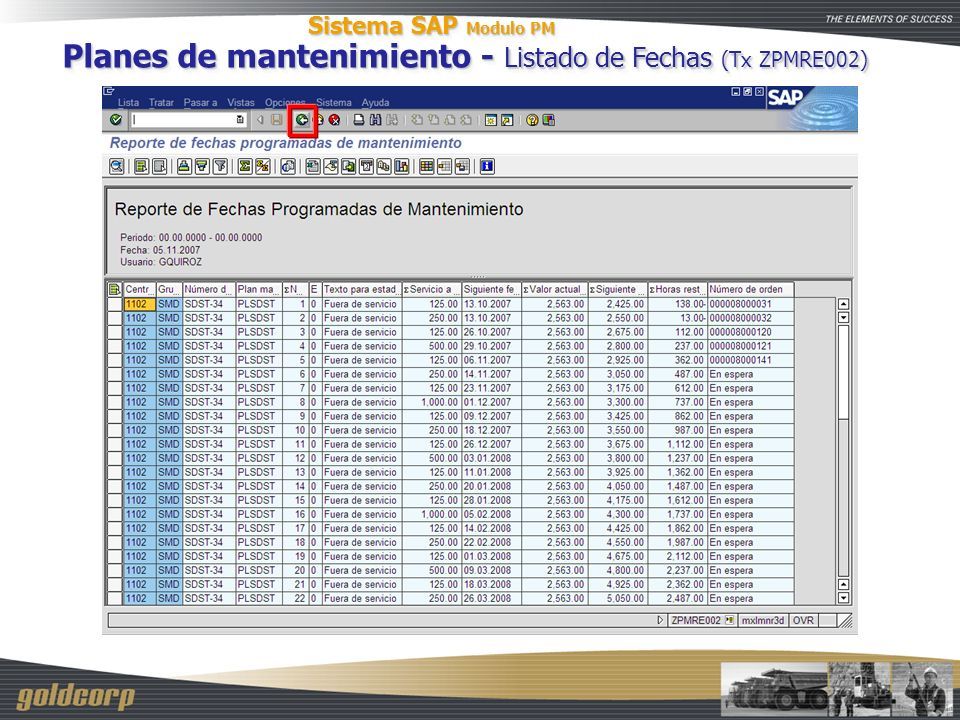Click the blue Information icon
The image size is (960, 720).
tap(487, 166)
